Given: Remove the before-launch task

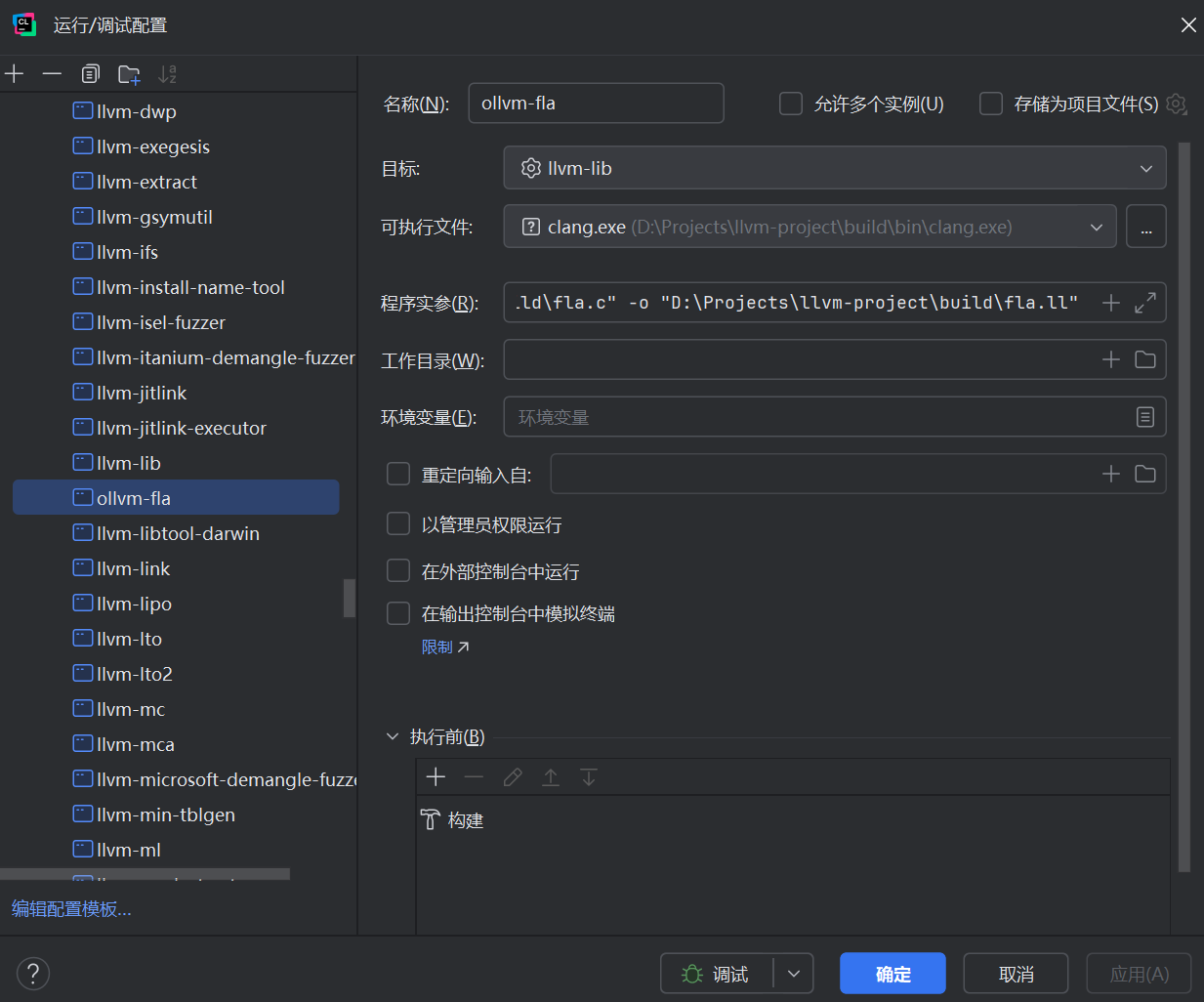Looking at the screenshot, I should coord(474,776).
